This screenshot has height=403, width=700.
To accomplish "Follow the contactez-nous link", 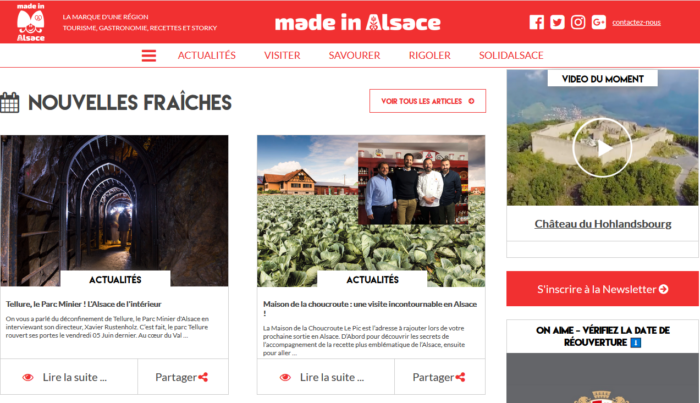I will (636, 22).
